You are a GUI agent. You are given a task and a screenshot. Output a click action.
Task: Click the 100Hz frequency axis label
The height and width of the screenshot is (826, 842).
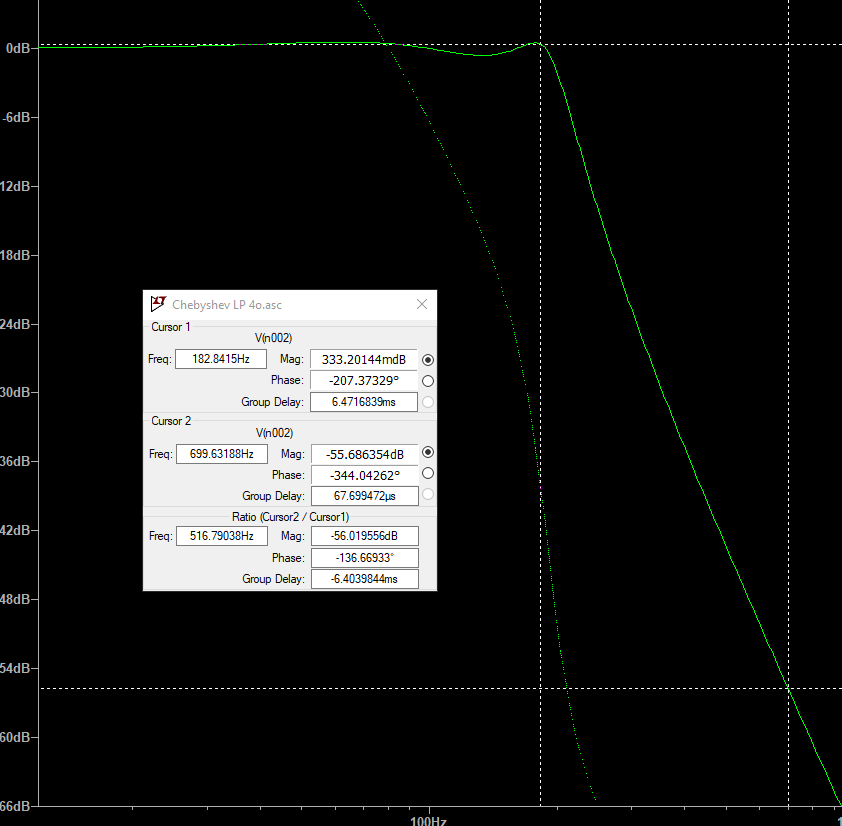pyautogui.click(x=428, y=819)
